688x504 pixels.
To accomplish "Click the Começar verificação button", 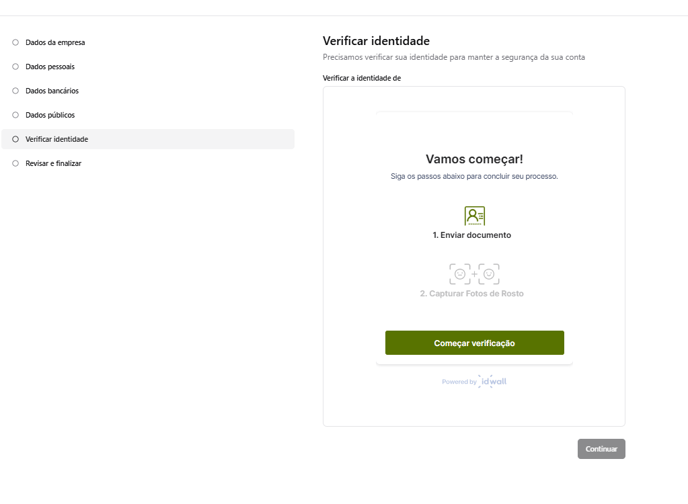I will (474, 343).
